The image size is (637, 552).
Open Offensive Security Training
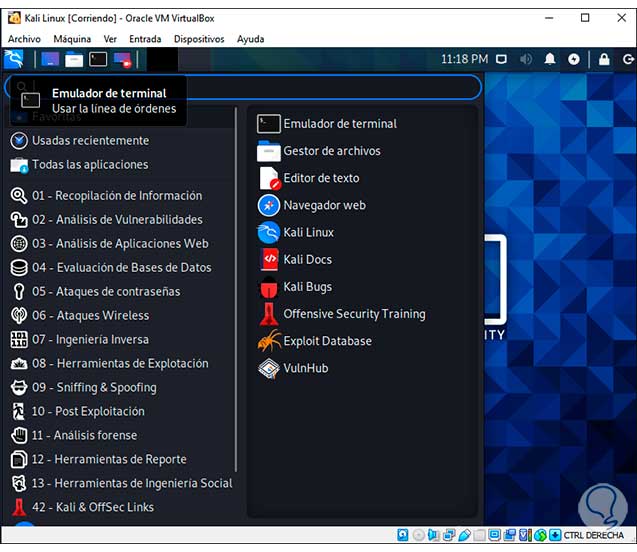coord(342,314)
